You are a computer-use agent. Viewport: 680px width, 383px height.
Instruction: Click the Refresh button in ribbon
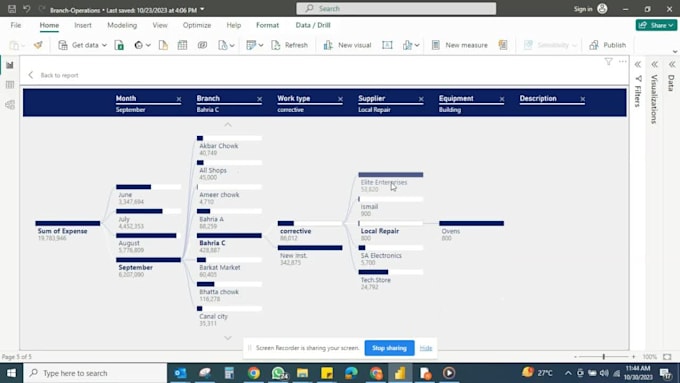click(x=290, y=45)
